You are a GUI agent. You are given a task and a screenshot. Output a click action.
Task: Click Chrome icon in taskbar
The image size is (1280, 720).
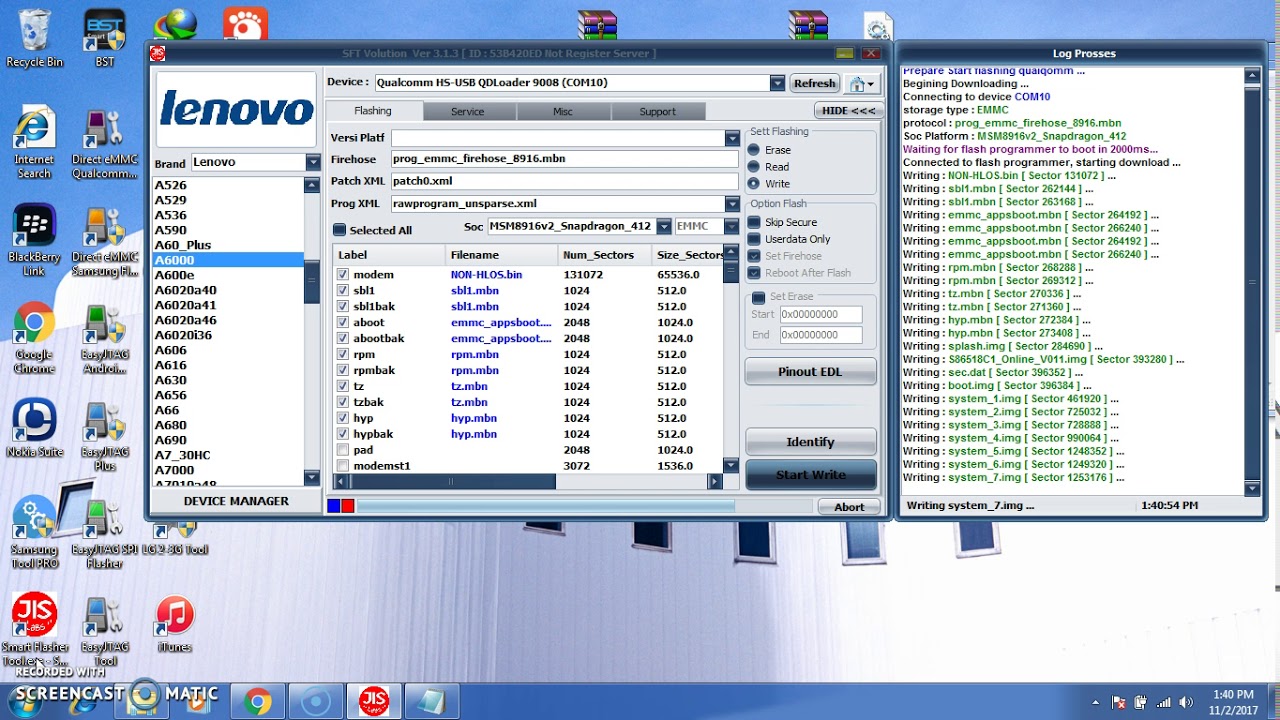[258, 702]
